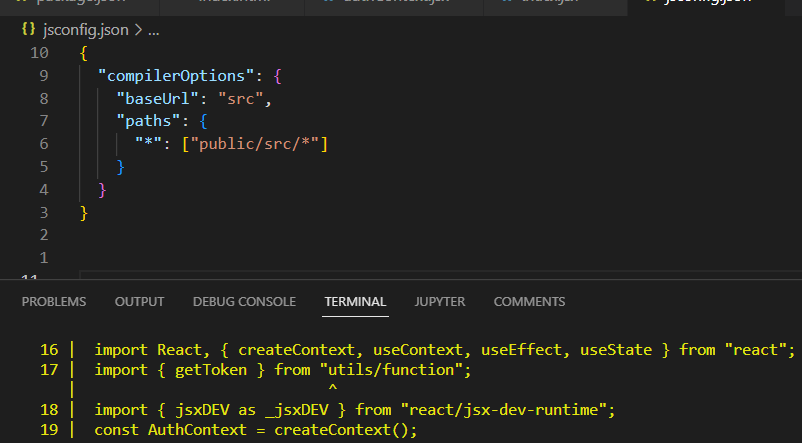This screenshot has width=802, height=443.
Task: Click the caret error marker in terminal
Action: [332, 389]
